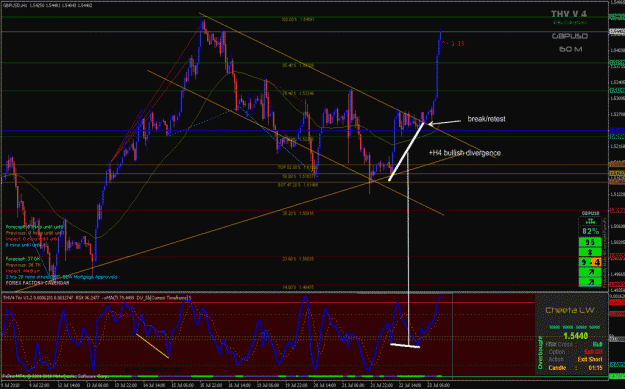Click the green and orange '9 - 4' meter box
The height and width of the screenshot is (389, 625).
coord(590,262)
